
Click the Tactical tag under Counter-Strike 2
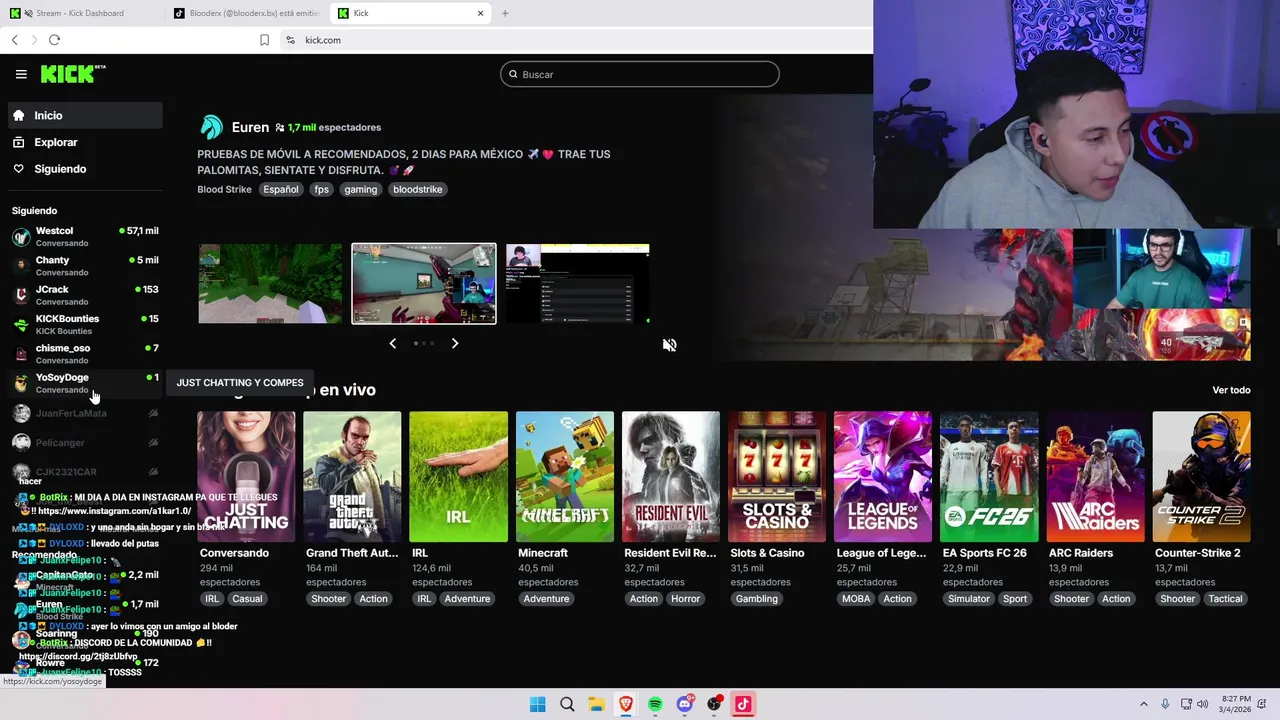[1225, 599]
